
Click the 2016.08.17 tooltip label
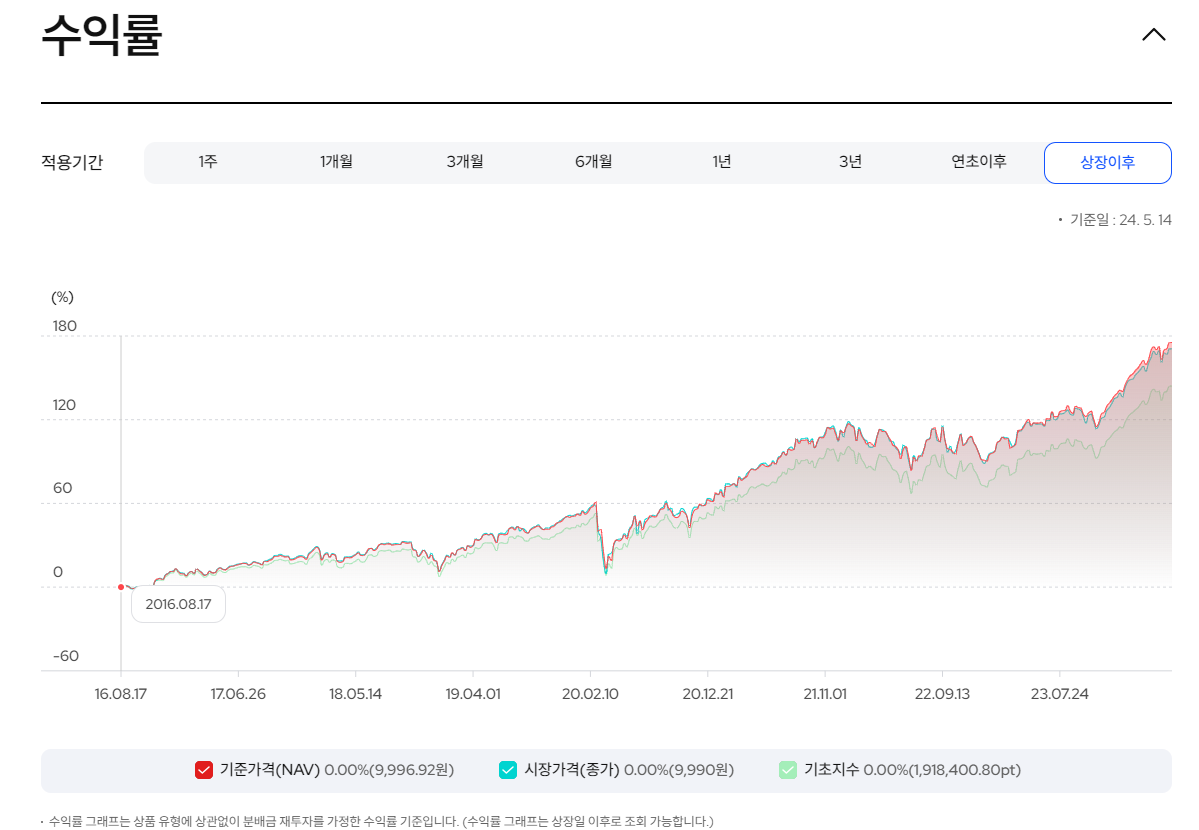(x=178, y=604)
